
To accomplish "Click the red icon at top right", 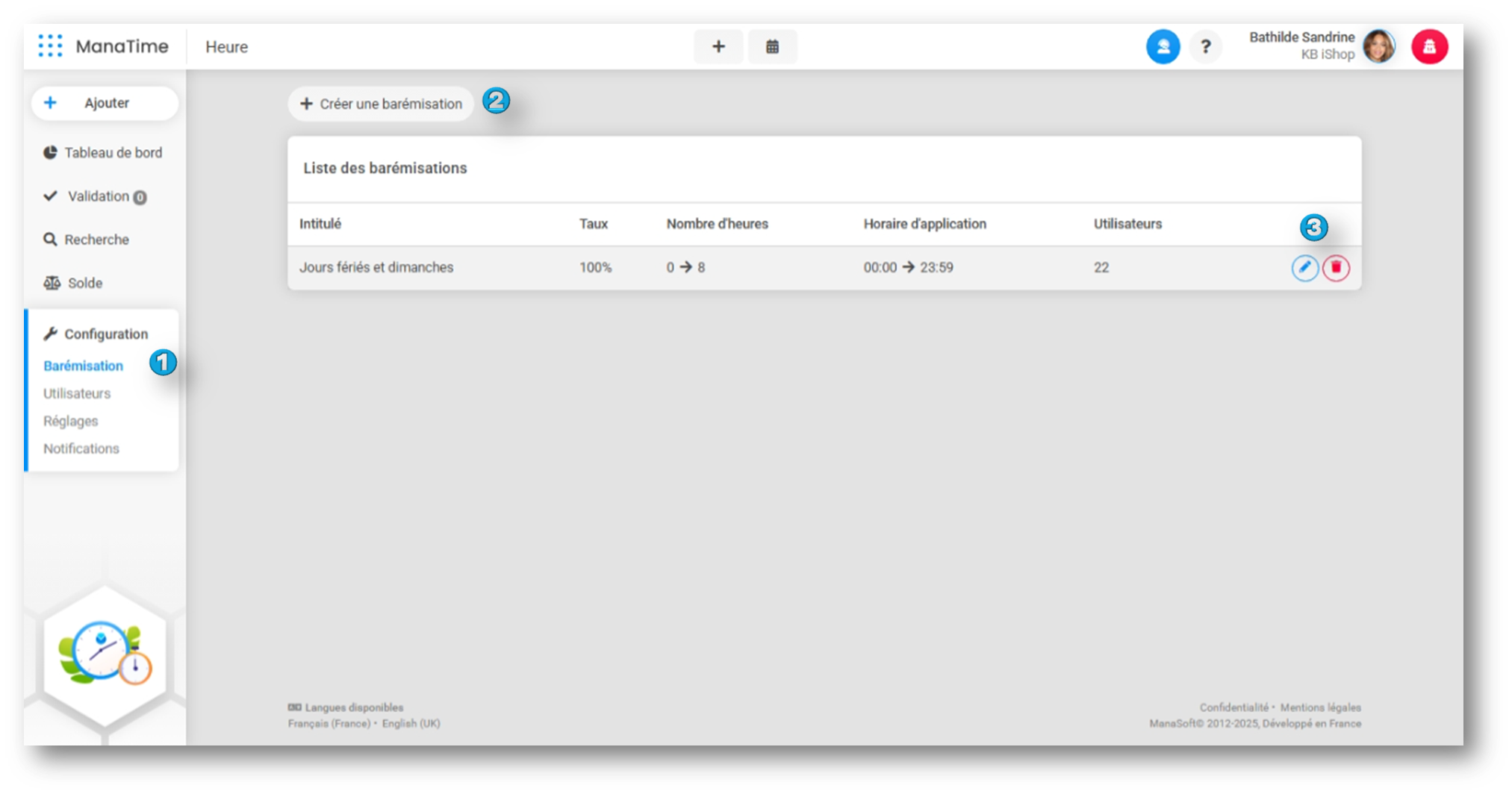I will click(1429, 47).
